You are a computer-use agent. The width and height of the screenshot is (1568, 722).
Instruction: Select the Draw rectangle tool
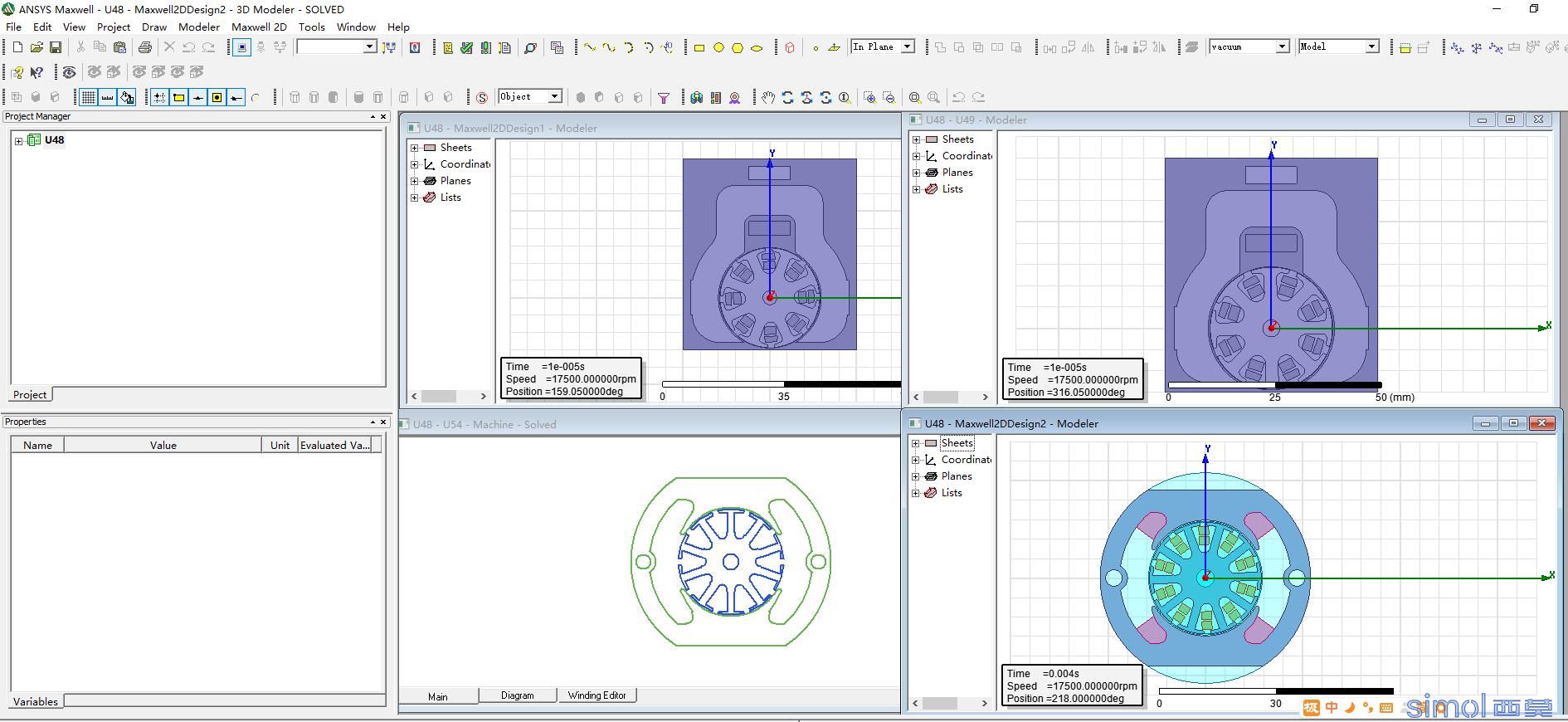(699, 47)
